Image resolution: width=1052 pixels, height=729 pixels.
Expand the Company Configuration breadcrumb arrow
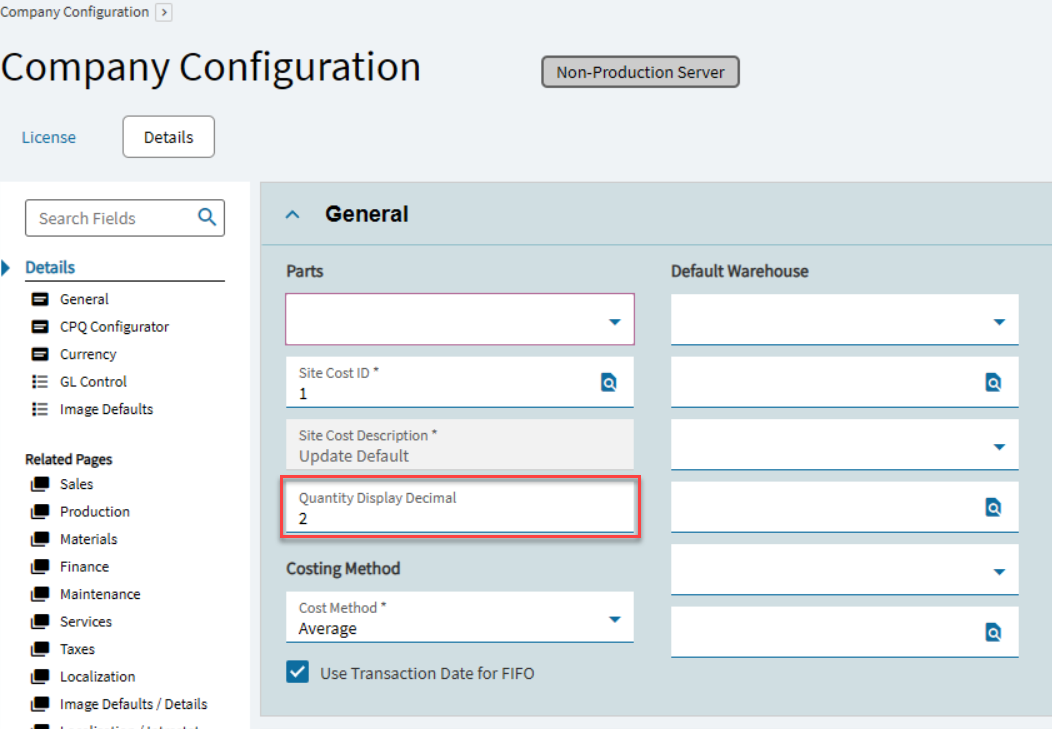click(164, 12)
